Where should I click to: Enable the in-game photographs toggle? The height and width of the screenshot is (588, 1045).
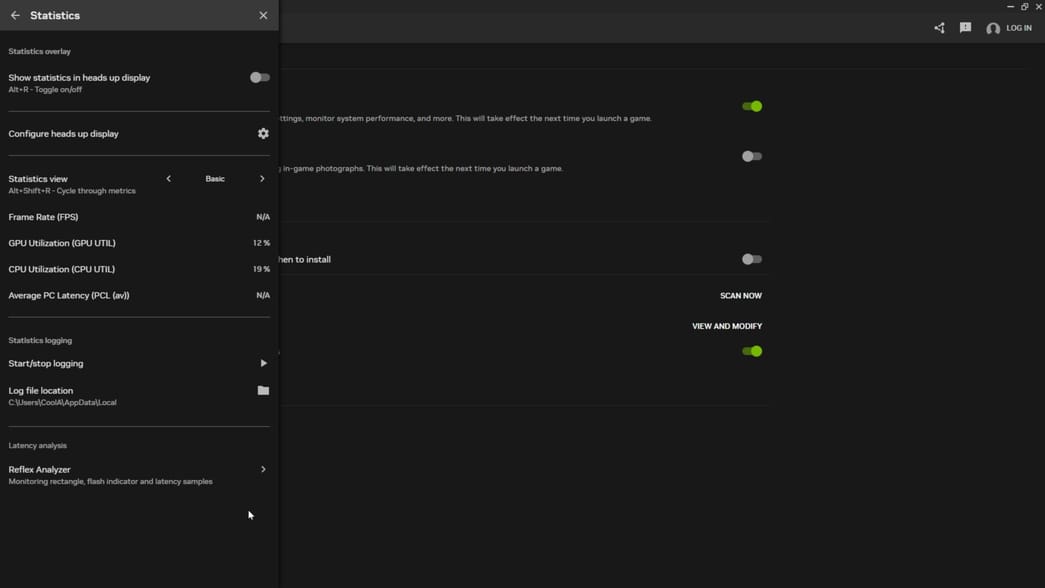click(x=752, y=156)
